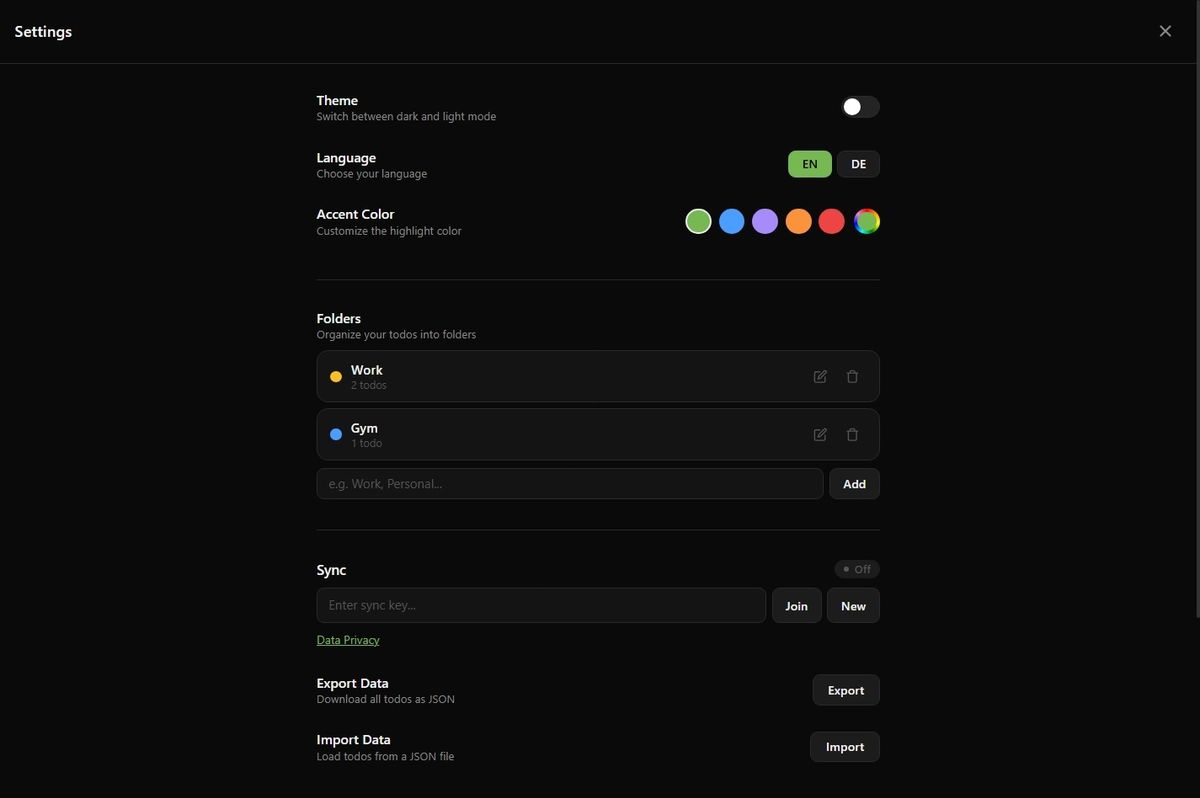This screenshot has height=798, width=1200.
Task: Export all todos as JSON
Action: 846,689
